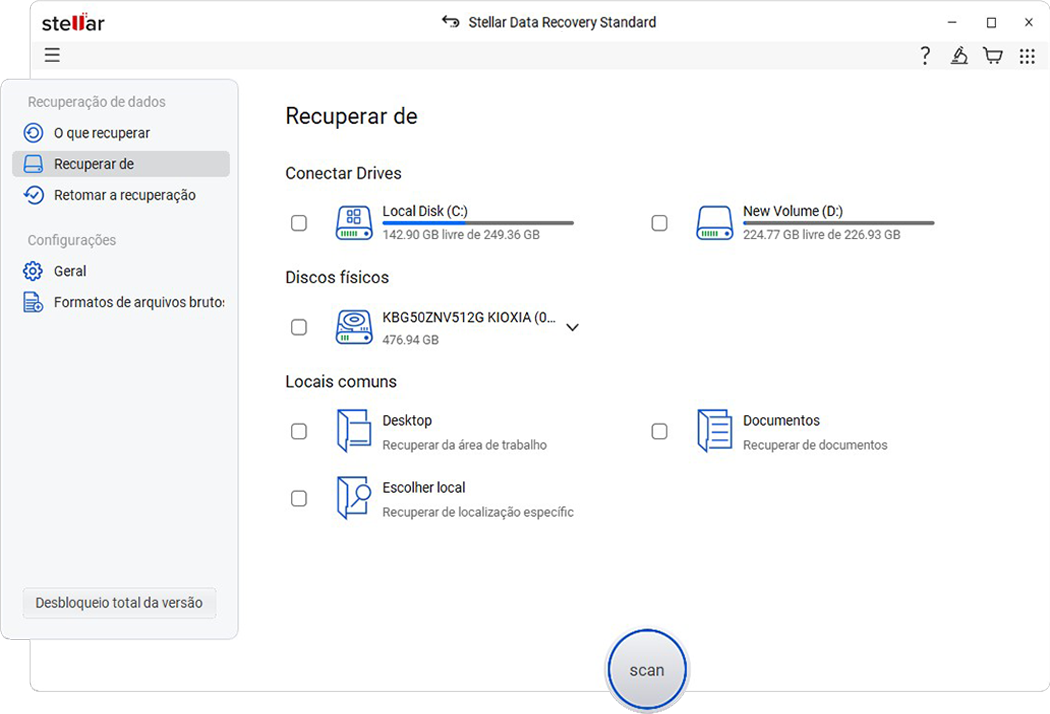Image resolution: width=1050 pixels, height=714 pixels.
Task: Click Recuperar de documentos text
Action: pyautogui.click(x=815, y=445)
